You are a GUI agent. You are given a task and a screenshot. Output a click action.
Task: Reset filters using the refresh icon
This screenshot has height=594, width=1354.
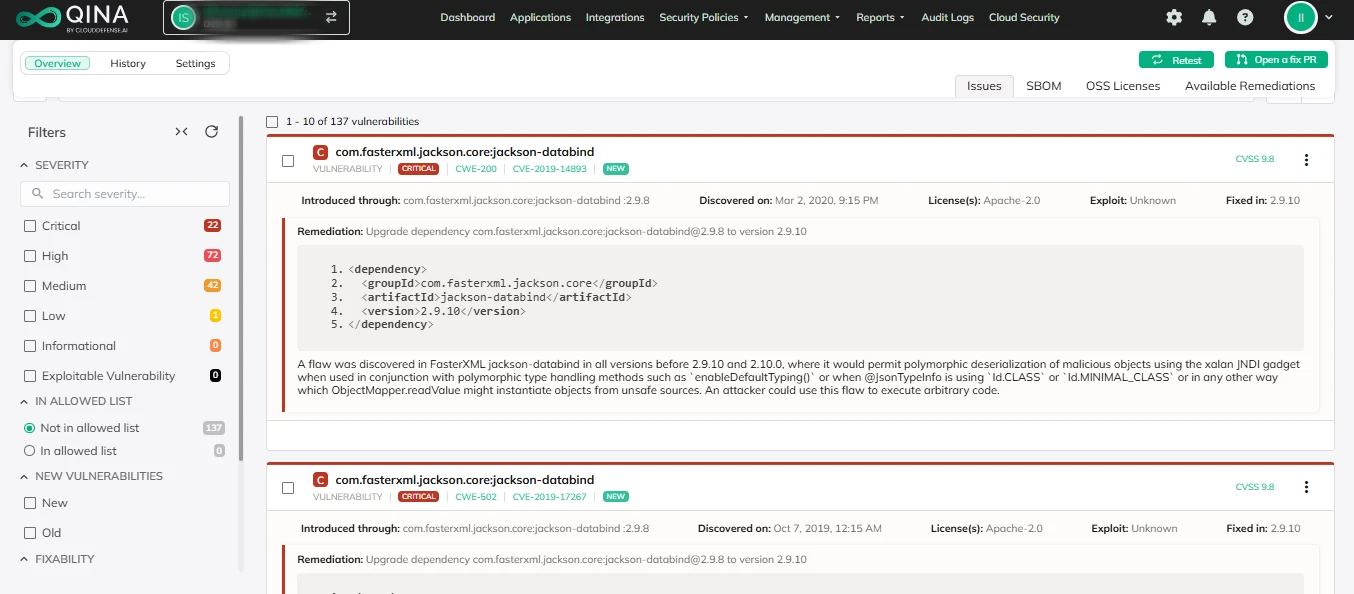coord(211,132)
